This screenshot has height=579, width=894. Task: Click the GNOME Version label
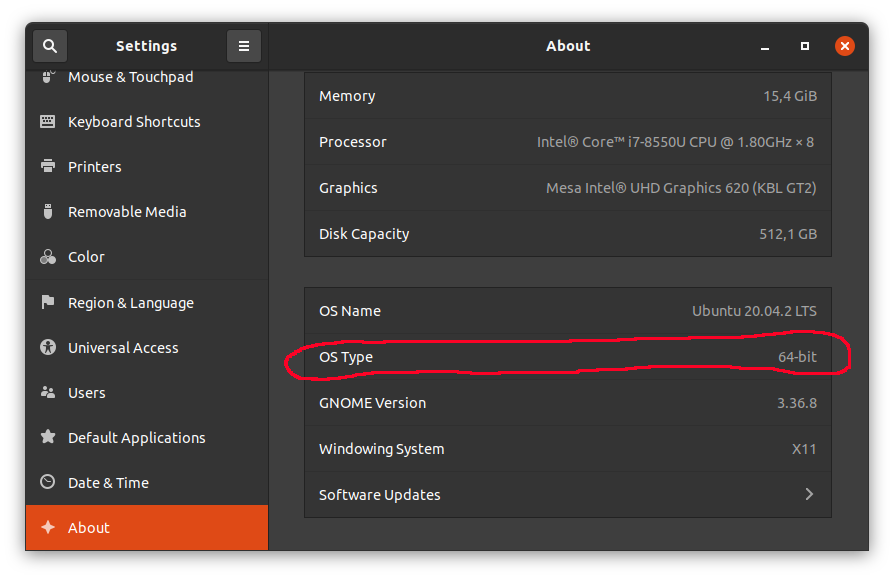(372, 403)
